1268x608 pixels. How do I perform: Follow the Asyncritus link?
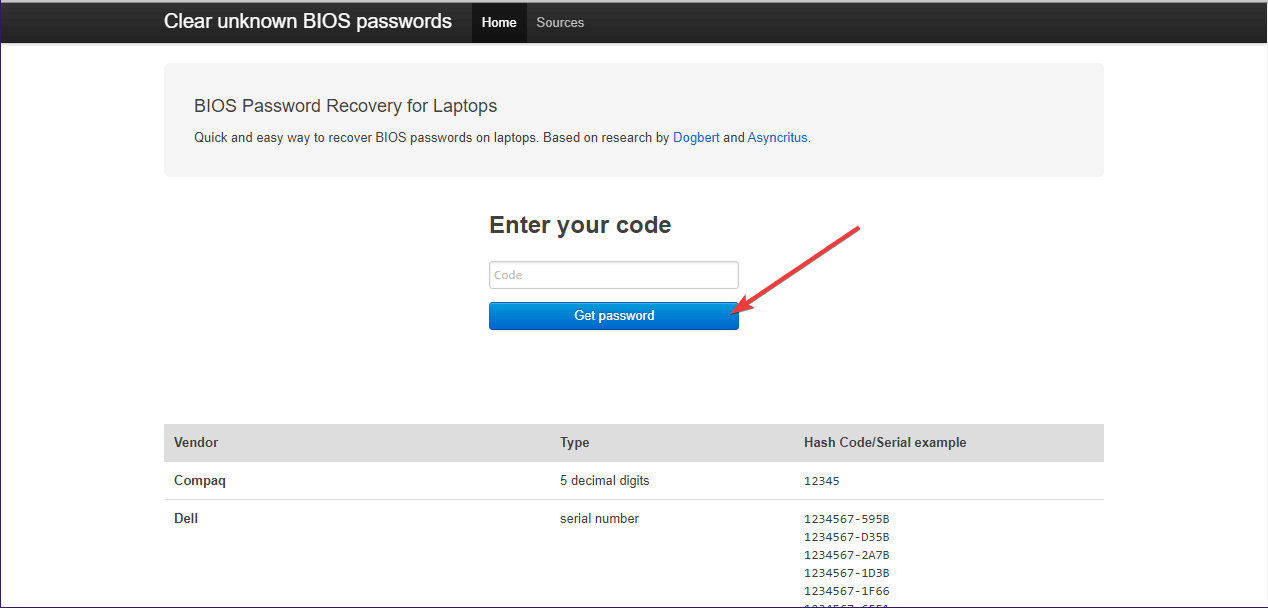click(777, 138)
